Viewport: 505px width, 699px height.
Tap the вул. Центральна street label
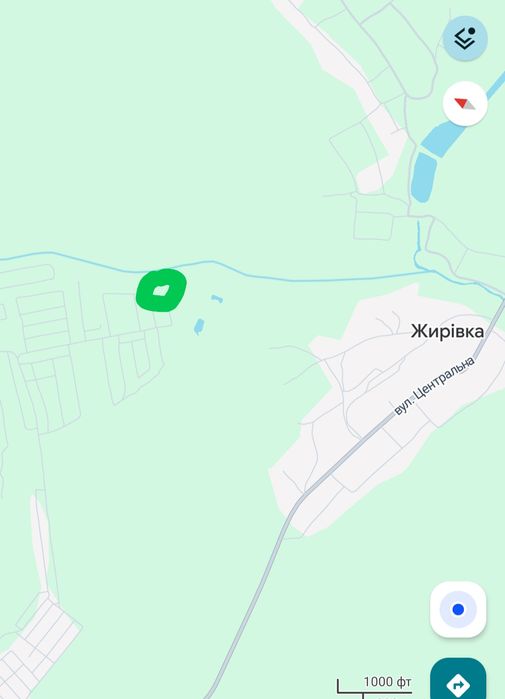coord(435,386)
